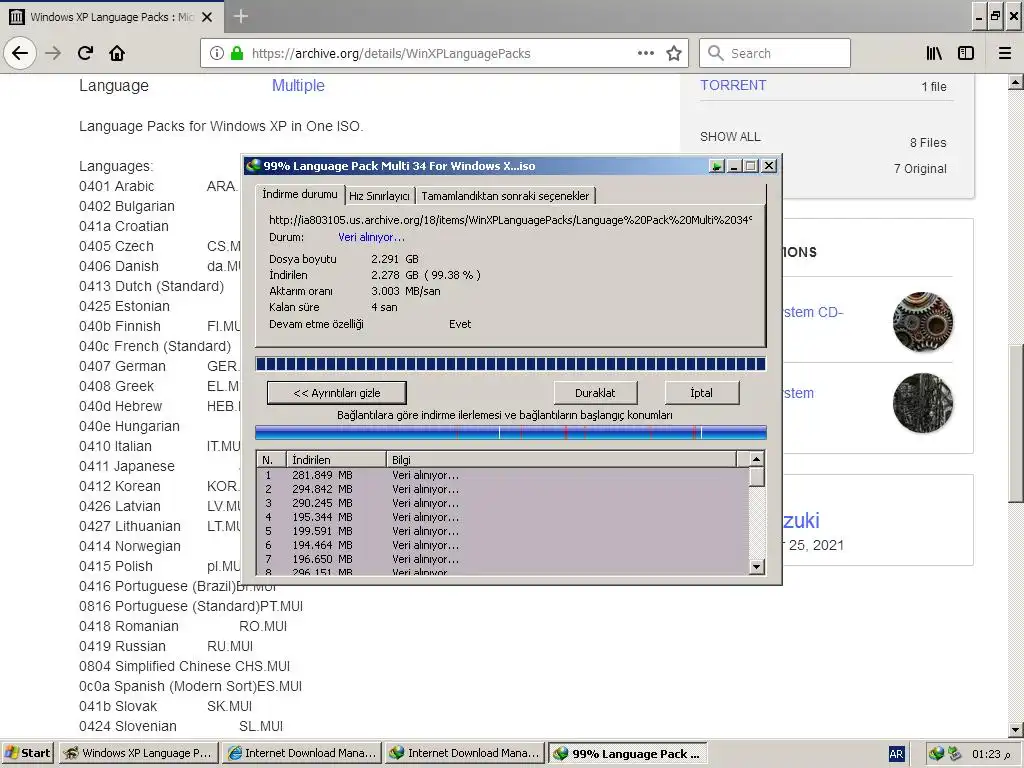The height and width of the screenshot is (768, 1024).
Task: Click the AR language indicator in taskbar
Action: point(896,754)
